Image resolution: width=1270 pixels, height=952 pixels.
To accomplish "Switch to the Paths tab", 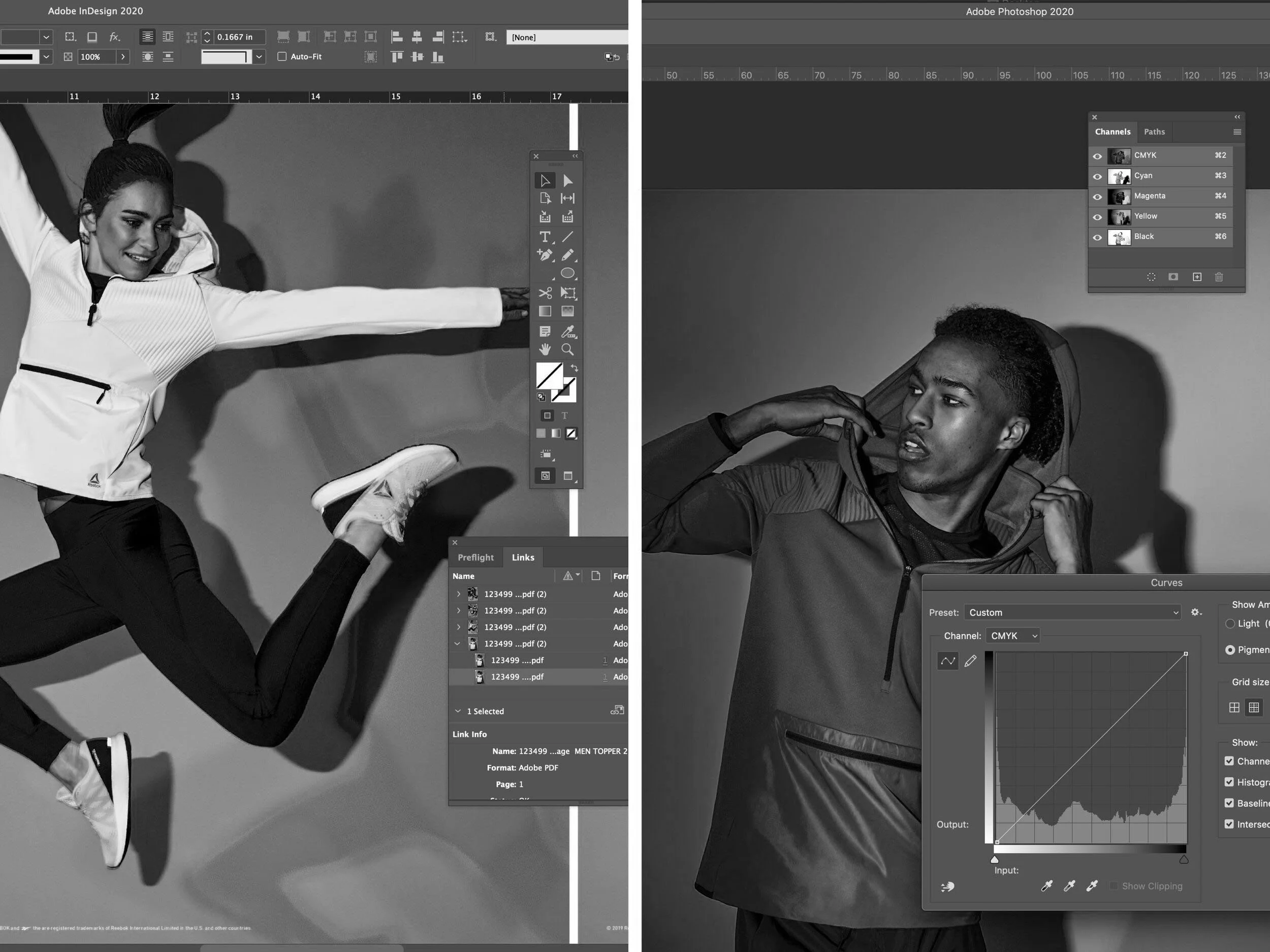I will (x=1154, y=132).
